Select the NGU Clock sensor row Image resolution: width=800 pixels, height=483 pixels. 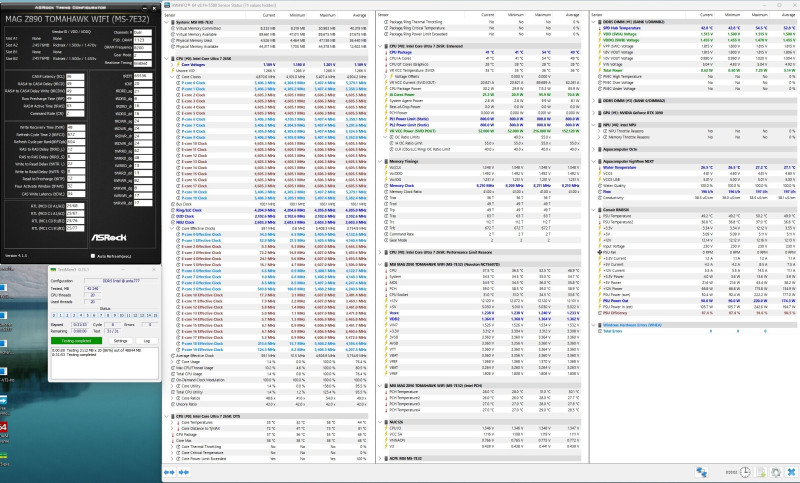[x=268, y=222]
